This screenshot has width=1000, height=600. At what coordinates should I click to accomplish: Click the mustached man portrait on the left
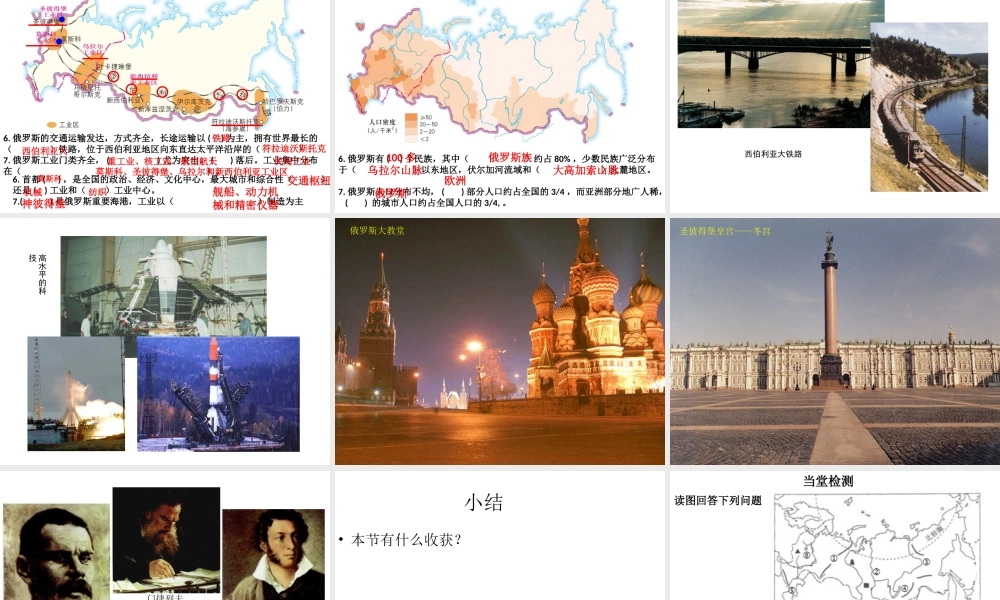[56, 552]
